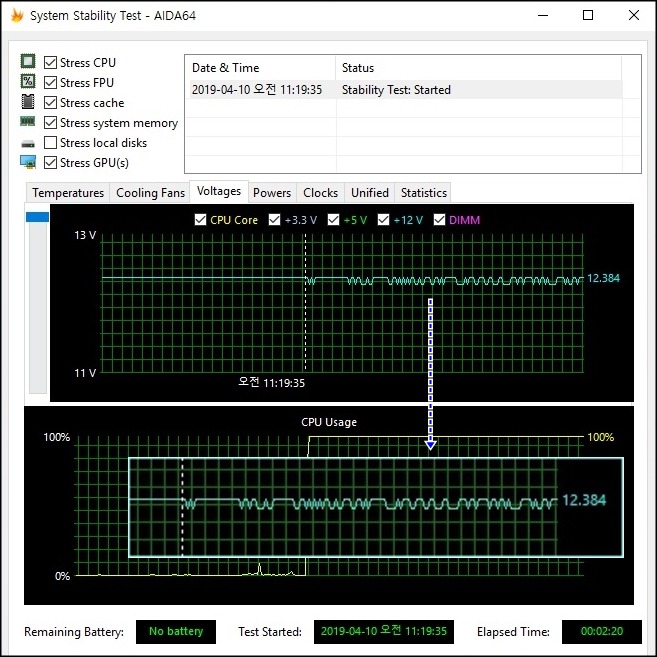Click the AIDA64 flame app icon

click(x=17, y=16)
